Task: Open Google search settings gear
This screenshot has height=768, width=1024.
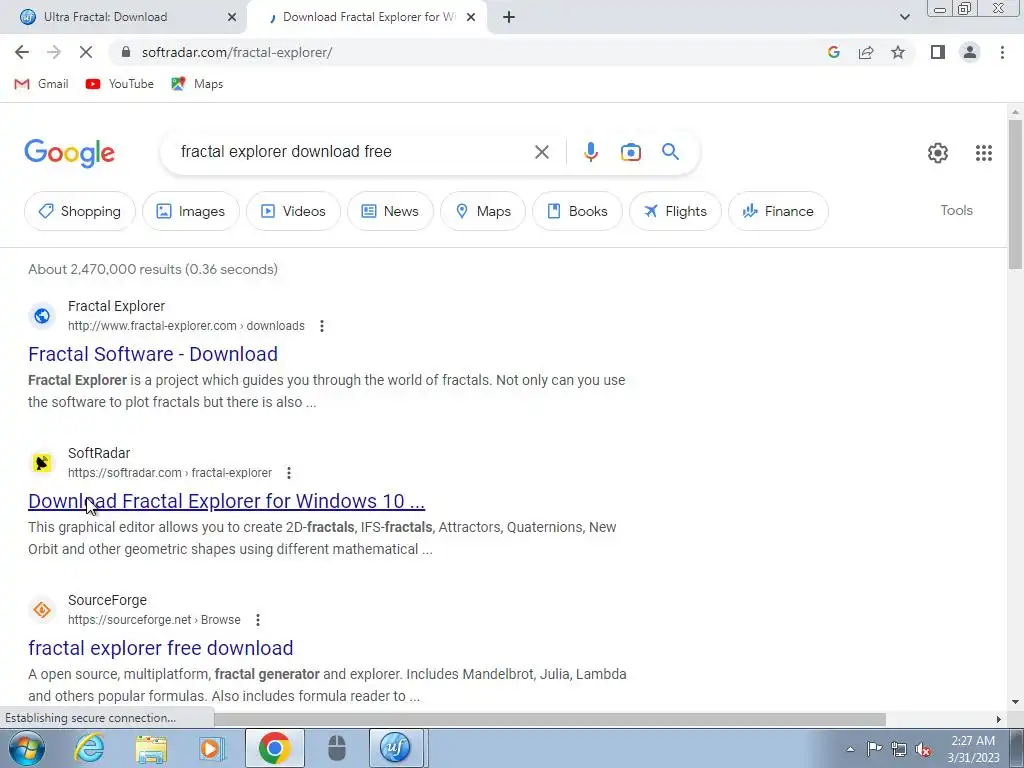Action: pyautogui.click(x=938, y=153)
